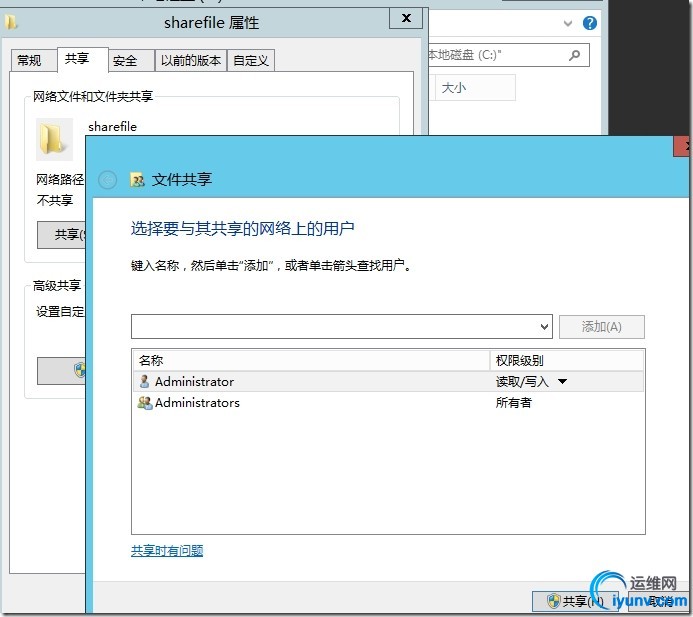This screenshot has height=617, width=693.
Task: Click the disabled 添加(A) button
Action: click(602, 327)
